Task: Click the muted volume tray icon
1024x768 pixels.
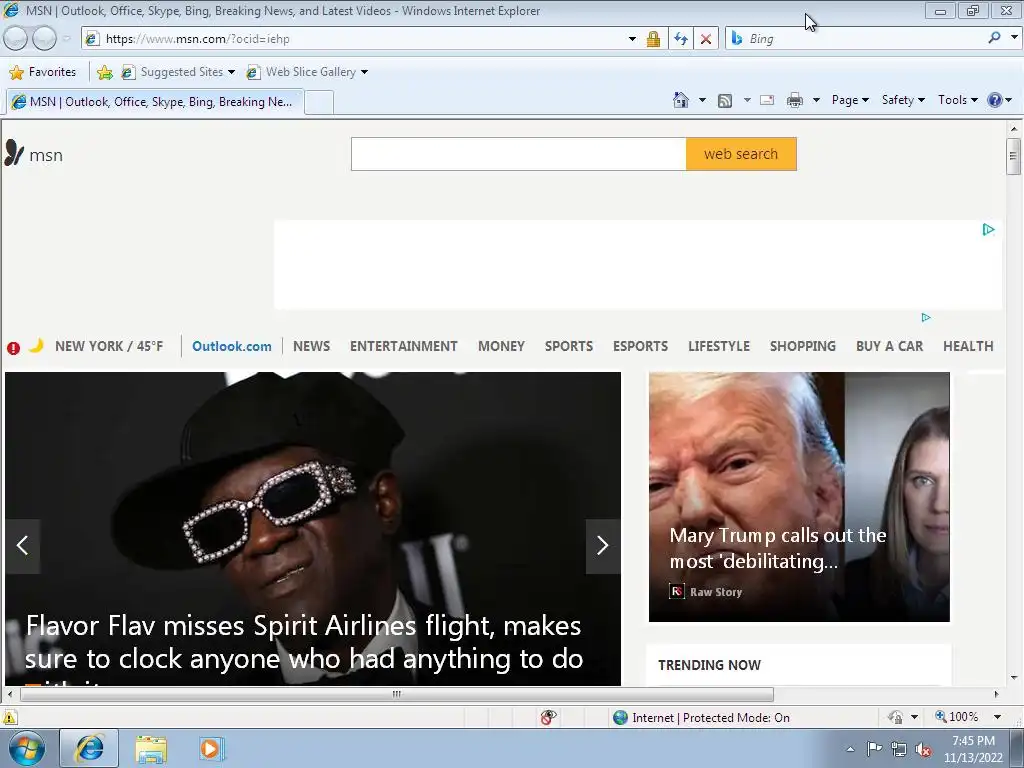Action: [x=923, y=749]
